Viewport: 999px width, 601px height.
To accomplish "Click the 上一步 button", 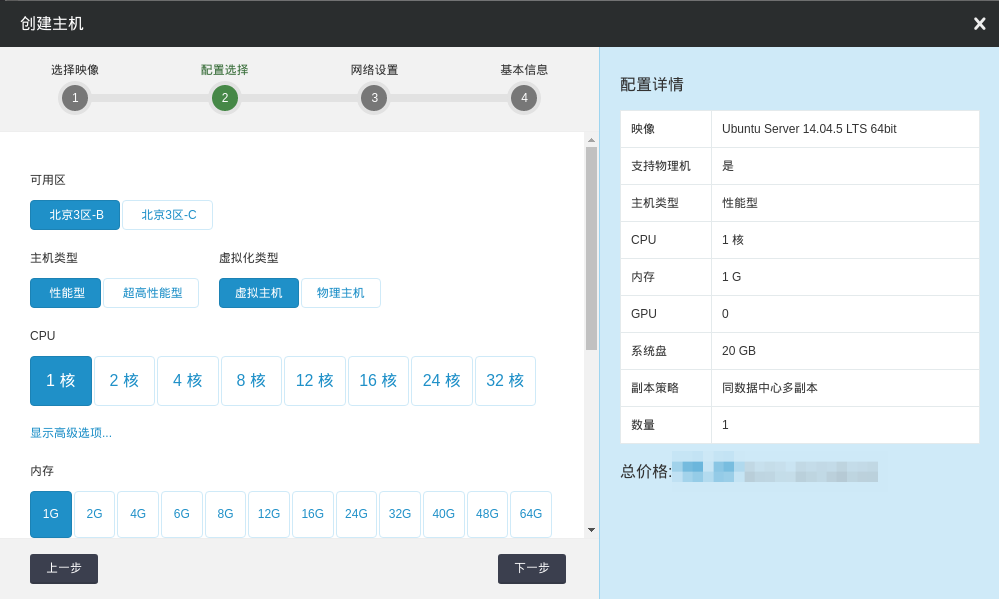I will [64, 569].
